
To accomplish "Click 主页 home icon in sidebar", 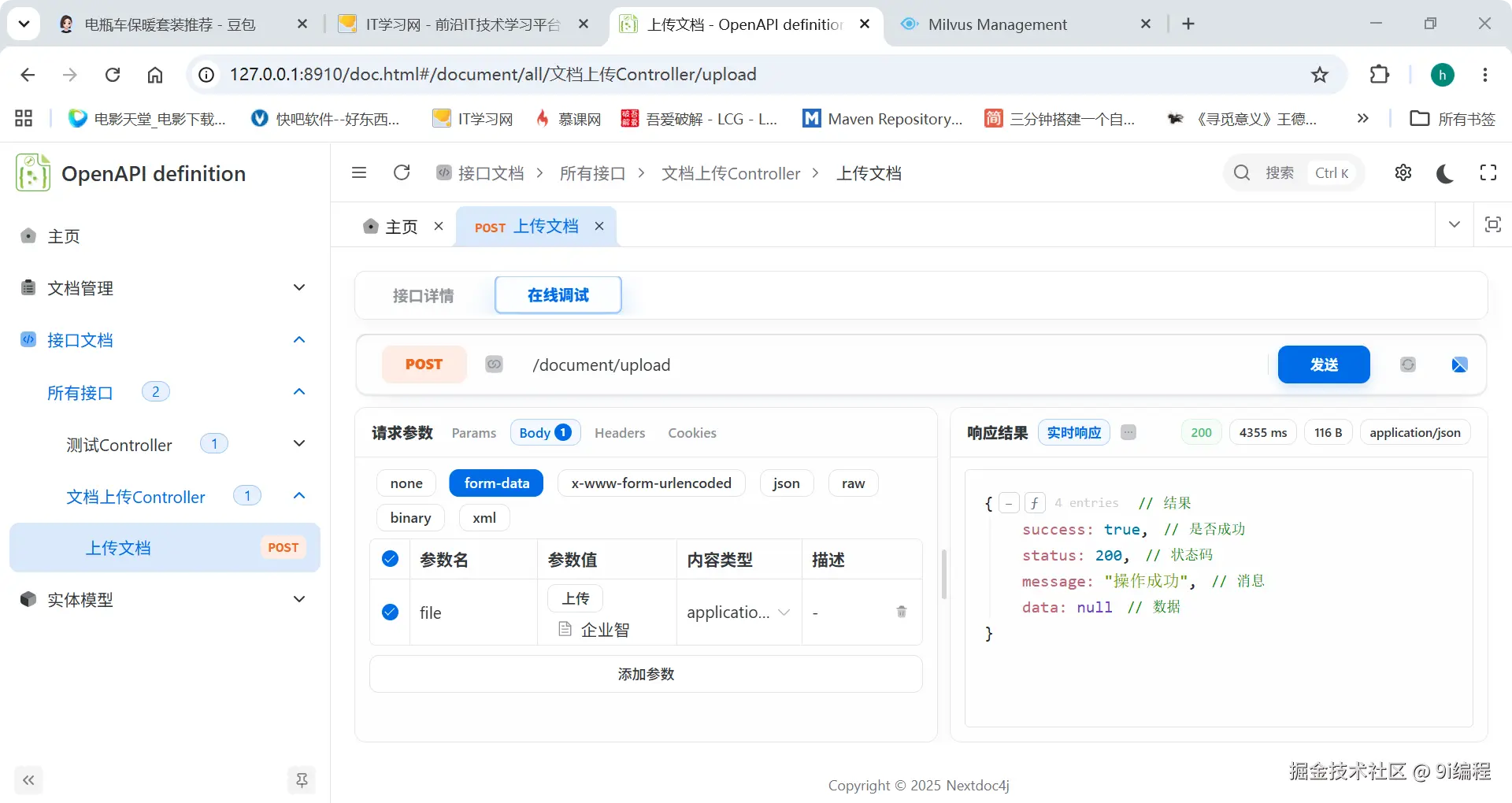I will [28, 235].
